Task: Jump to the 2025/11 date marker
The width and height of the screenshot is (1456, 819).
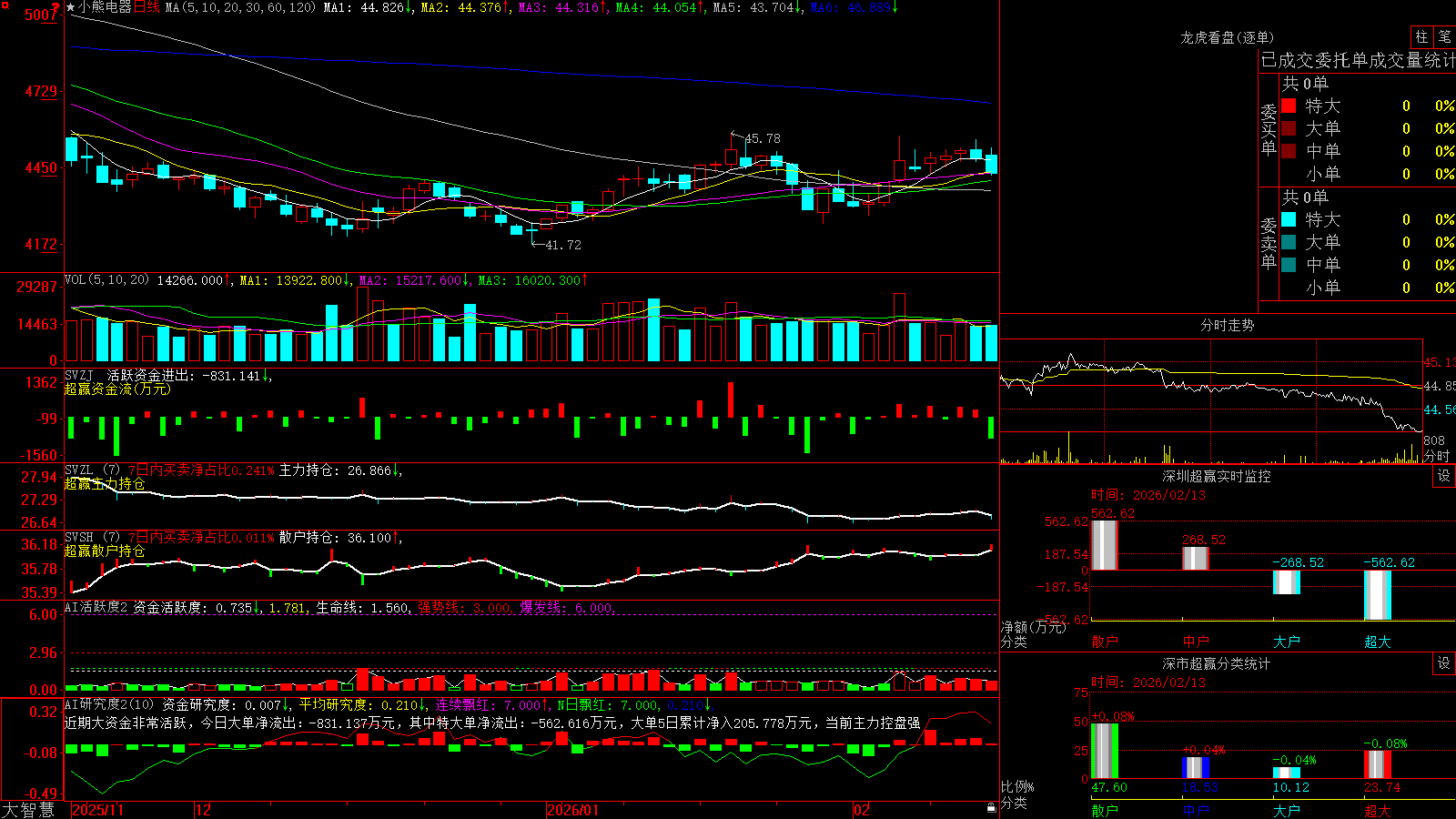Action: point(97,810)
